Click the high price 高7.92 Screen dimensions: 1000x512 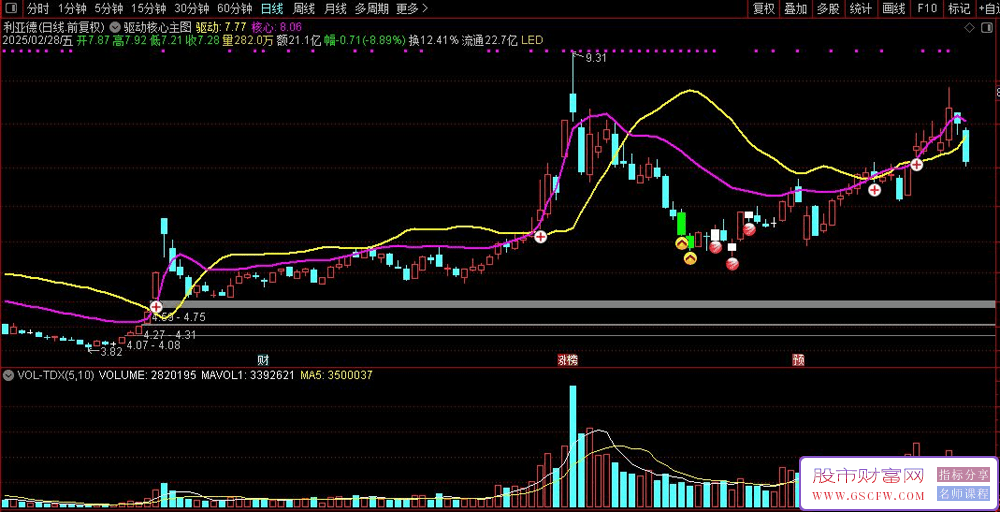130,40
